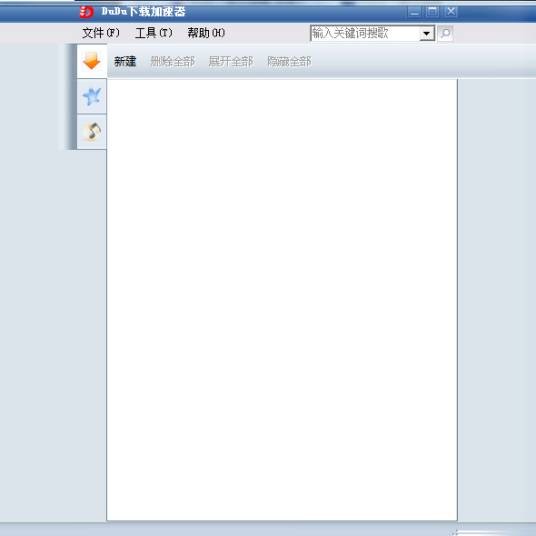Click the red DuDu logo in title bar
The image size is (536, 536).
click(x=86, y=12)
